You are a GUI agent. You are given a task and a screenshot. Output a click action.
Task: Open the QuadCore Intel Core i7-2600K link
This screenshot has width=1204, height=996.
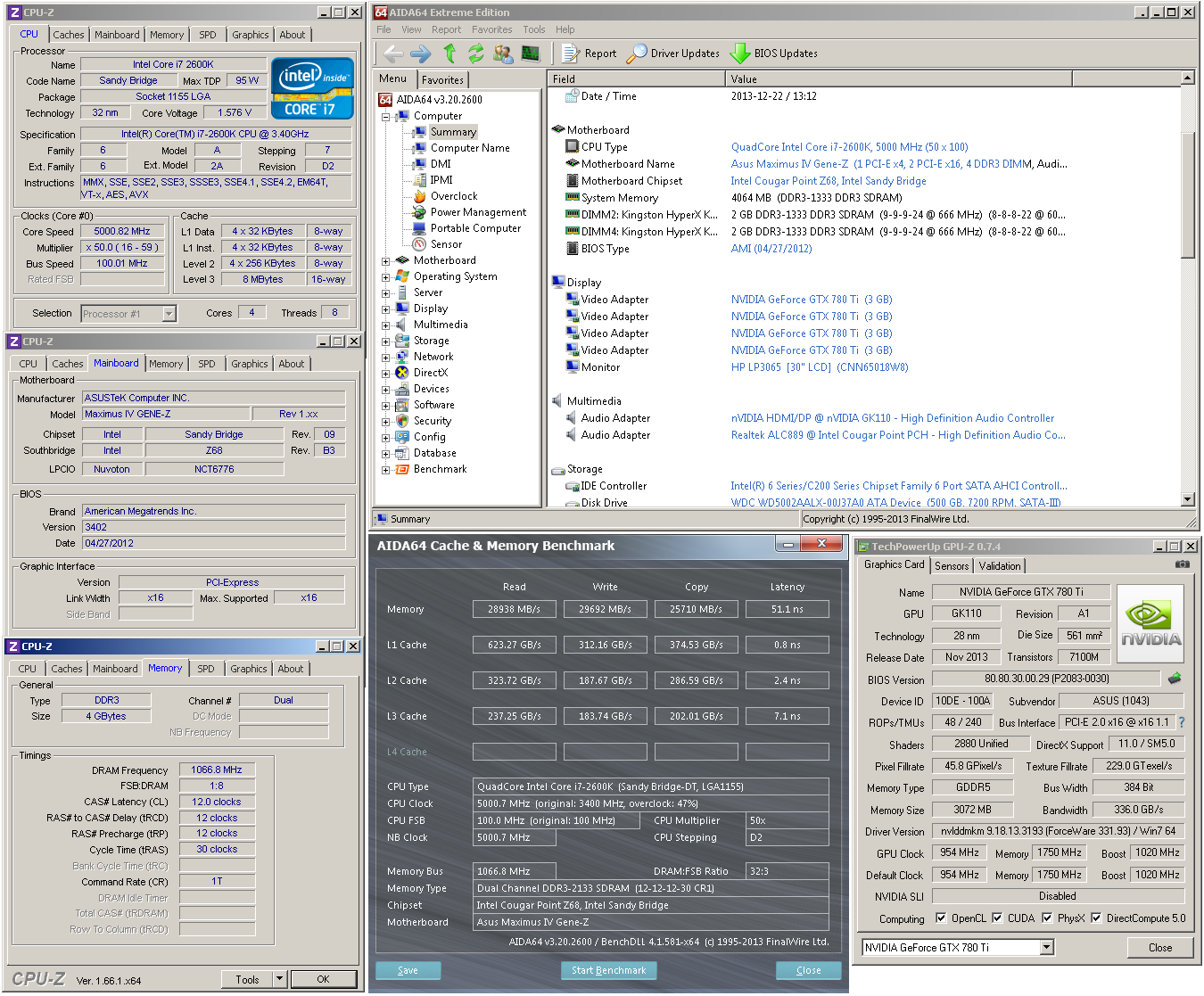tap(849, 147)
